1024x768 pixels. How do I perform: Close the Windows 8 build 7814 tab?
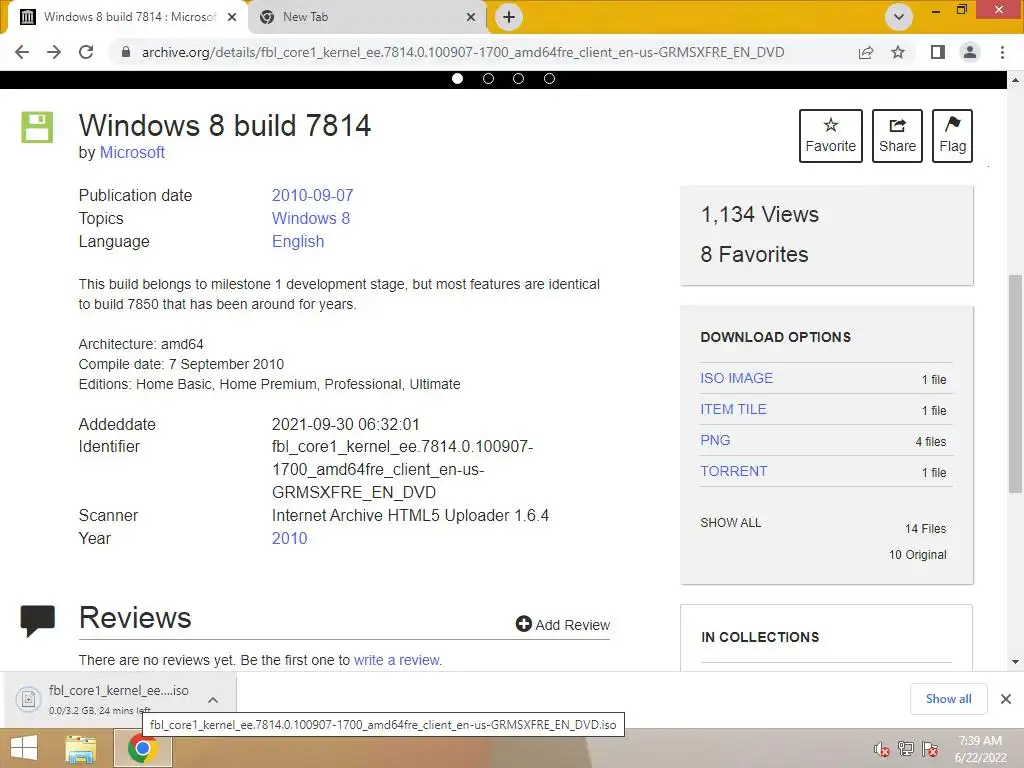click(x=232, y=17)
